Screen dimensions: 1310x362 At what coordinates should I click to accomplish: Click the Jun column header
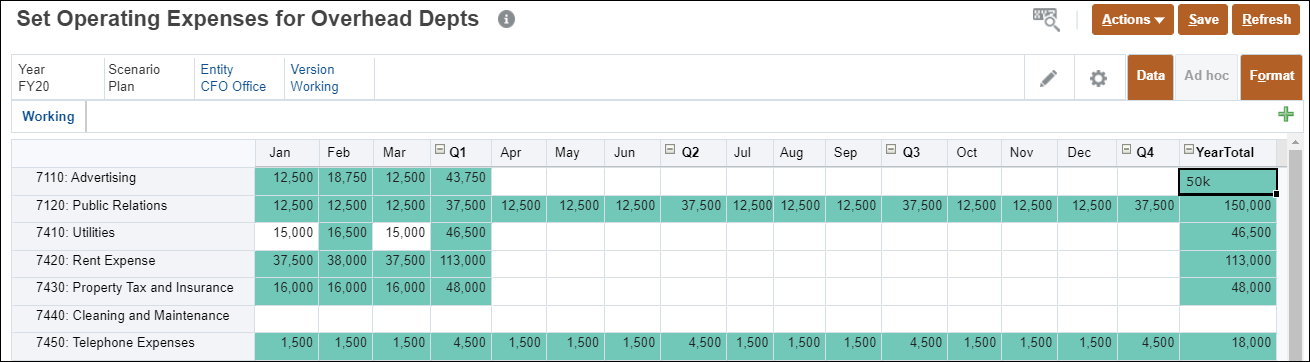click(x=632, y=153)
